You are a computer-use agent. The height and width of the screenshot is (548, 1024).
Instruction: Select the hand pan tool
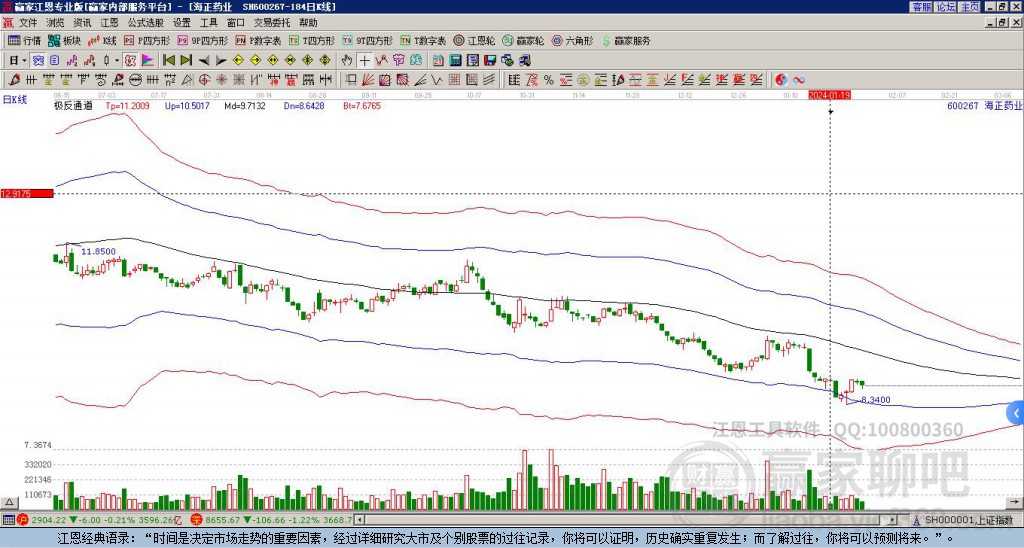tap(347, 60)
